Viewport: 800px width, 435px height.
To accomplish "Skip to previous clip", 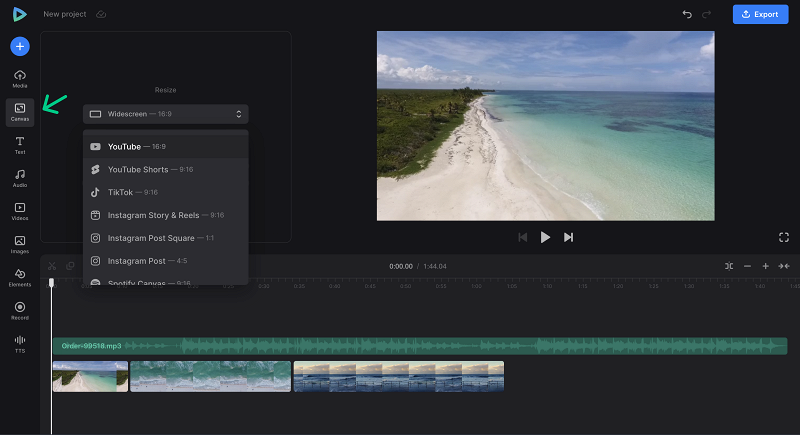I will click(522, 237).
